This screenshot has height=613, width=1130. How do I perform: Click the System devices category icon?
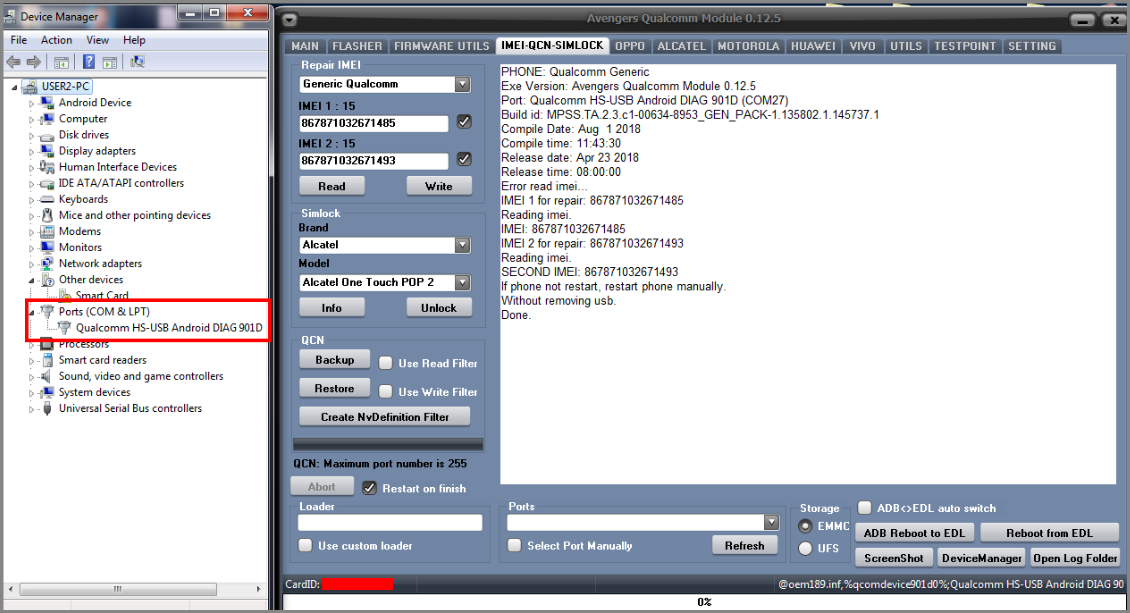[47, 392]
